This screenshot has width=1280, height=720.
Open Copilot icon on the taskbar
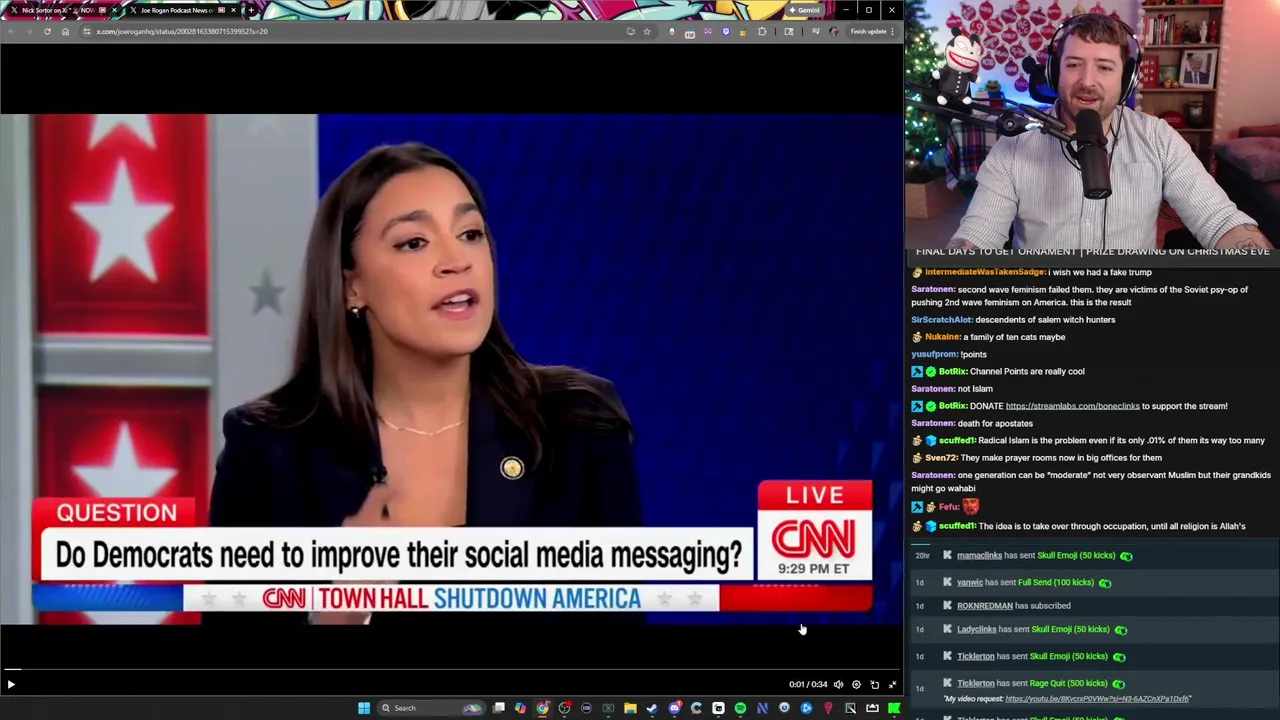[x=520, y=708]
